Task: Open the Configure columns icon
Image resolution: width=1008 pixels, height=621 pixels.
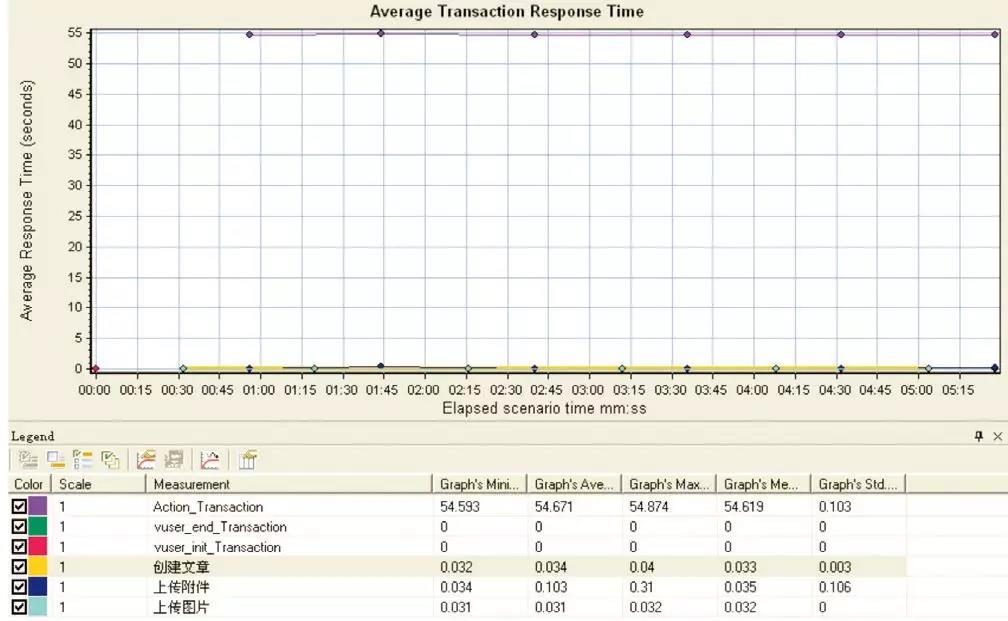Action: [247, 460]
